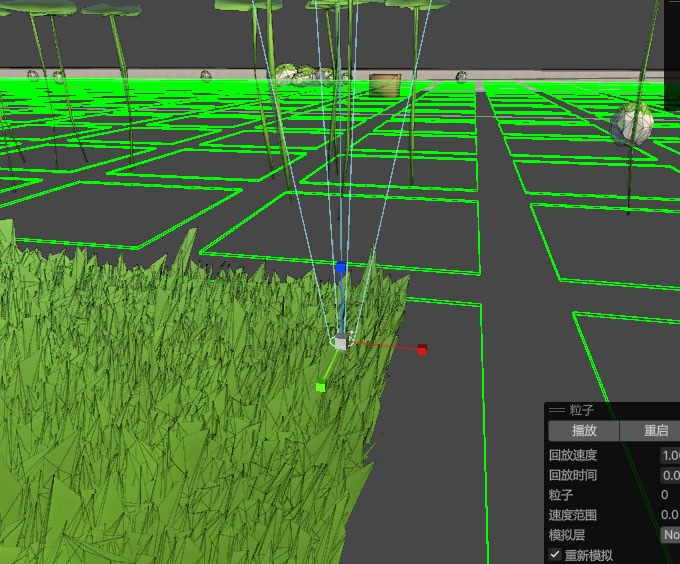Viewport: 680px width, 564px height.
Task: Click the 回放时间 value field
Action: 670,475
